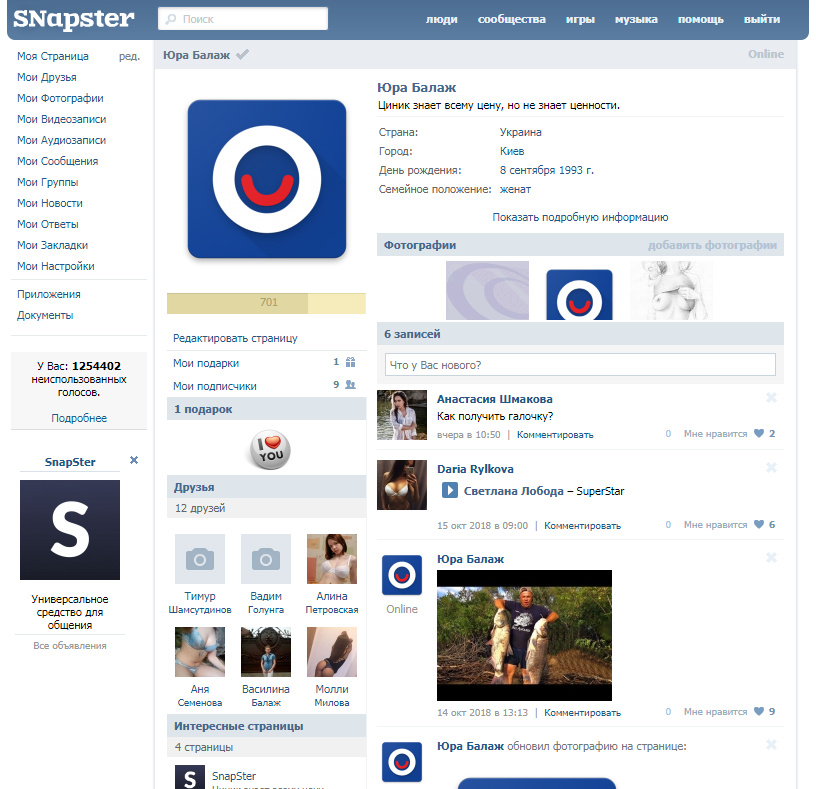Click the SNapster logo in header
The width and height of the screenshot is (816, 789).
tap(73, 19)
